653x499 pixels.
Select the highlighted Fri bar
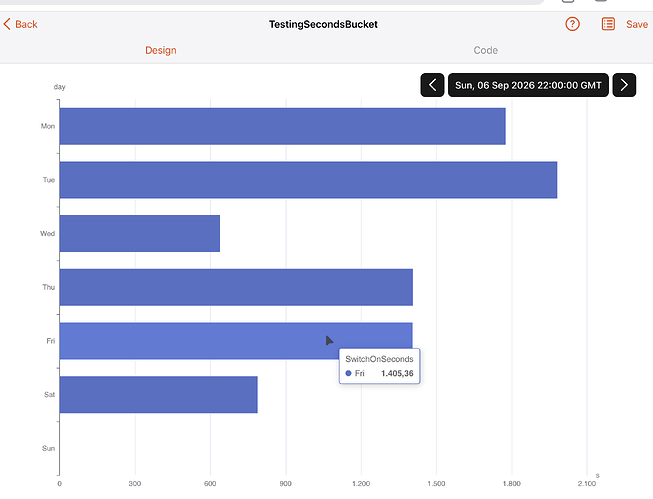click(236, 341)
